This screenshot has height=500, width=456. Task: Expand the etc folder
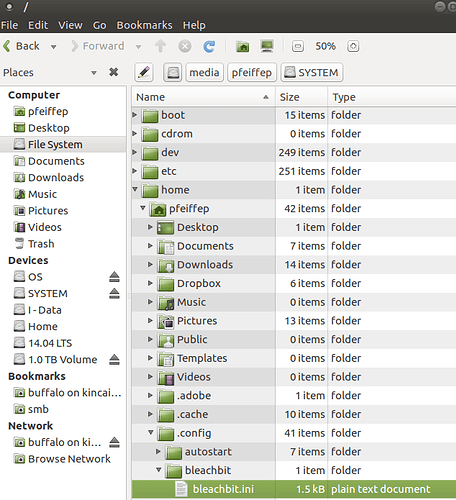click(135, 171)
